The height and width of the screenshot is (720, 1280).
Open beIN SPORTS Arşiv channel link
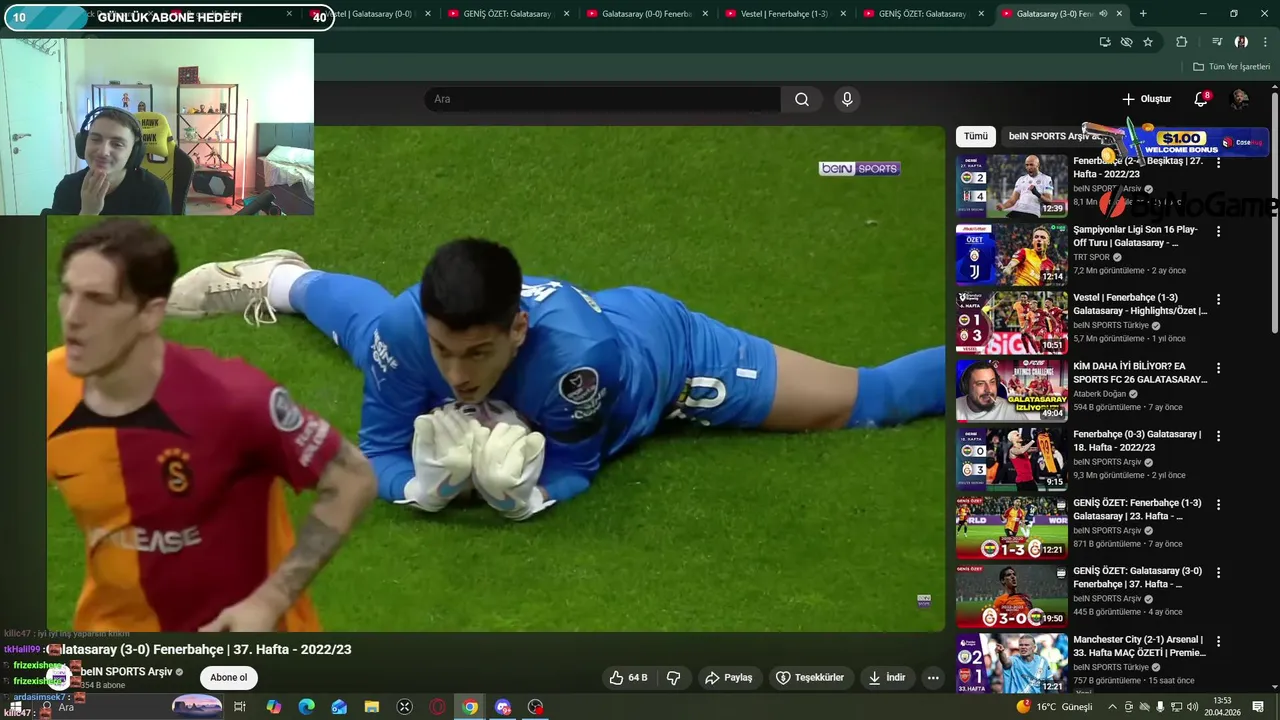127,671
